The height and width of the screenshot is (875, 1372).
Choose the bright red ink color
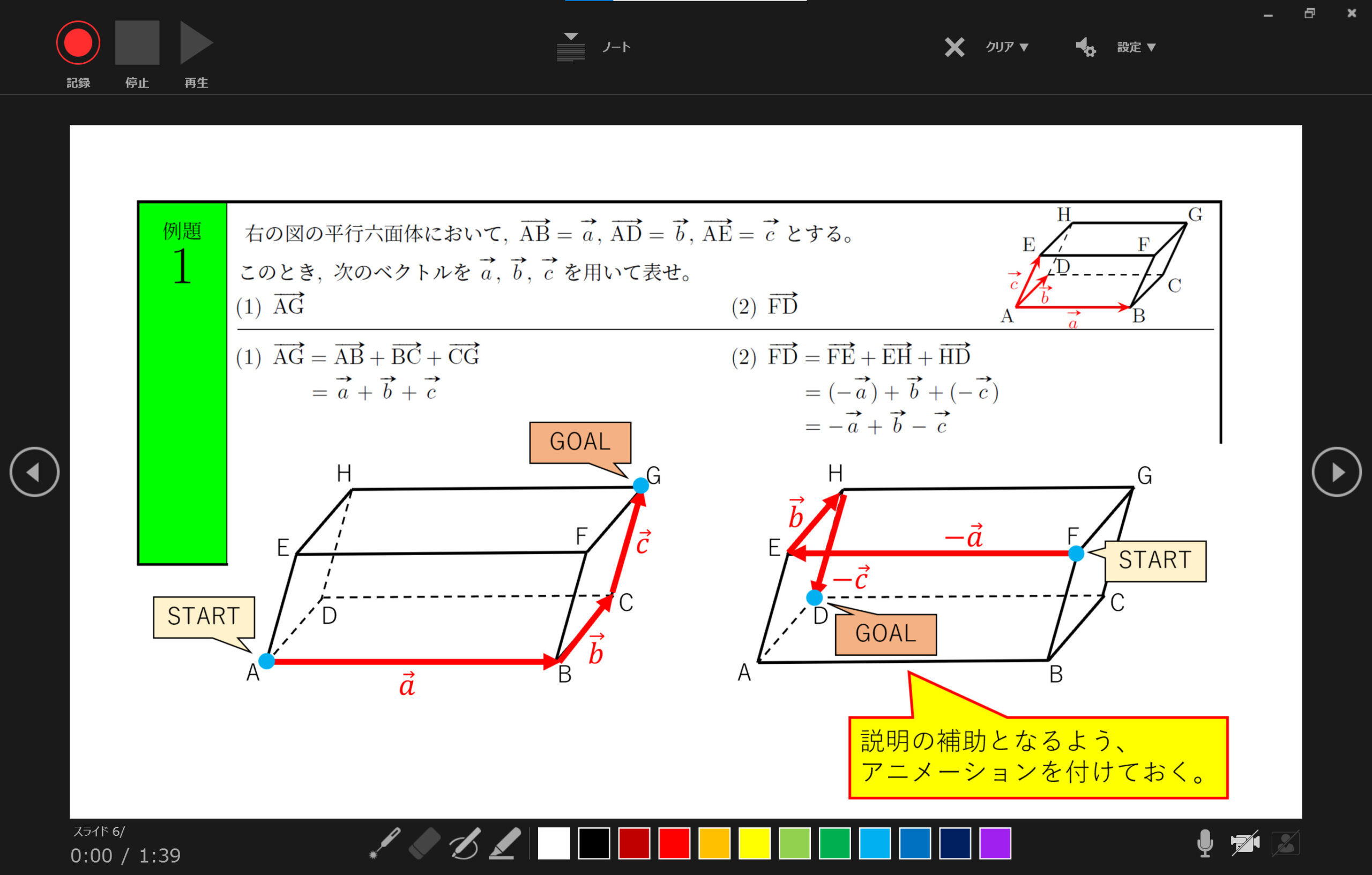[674, 843]
